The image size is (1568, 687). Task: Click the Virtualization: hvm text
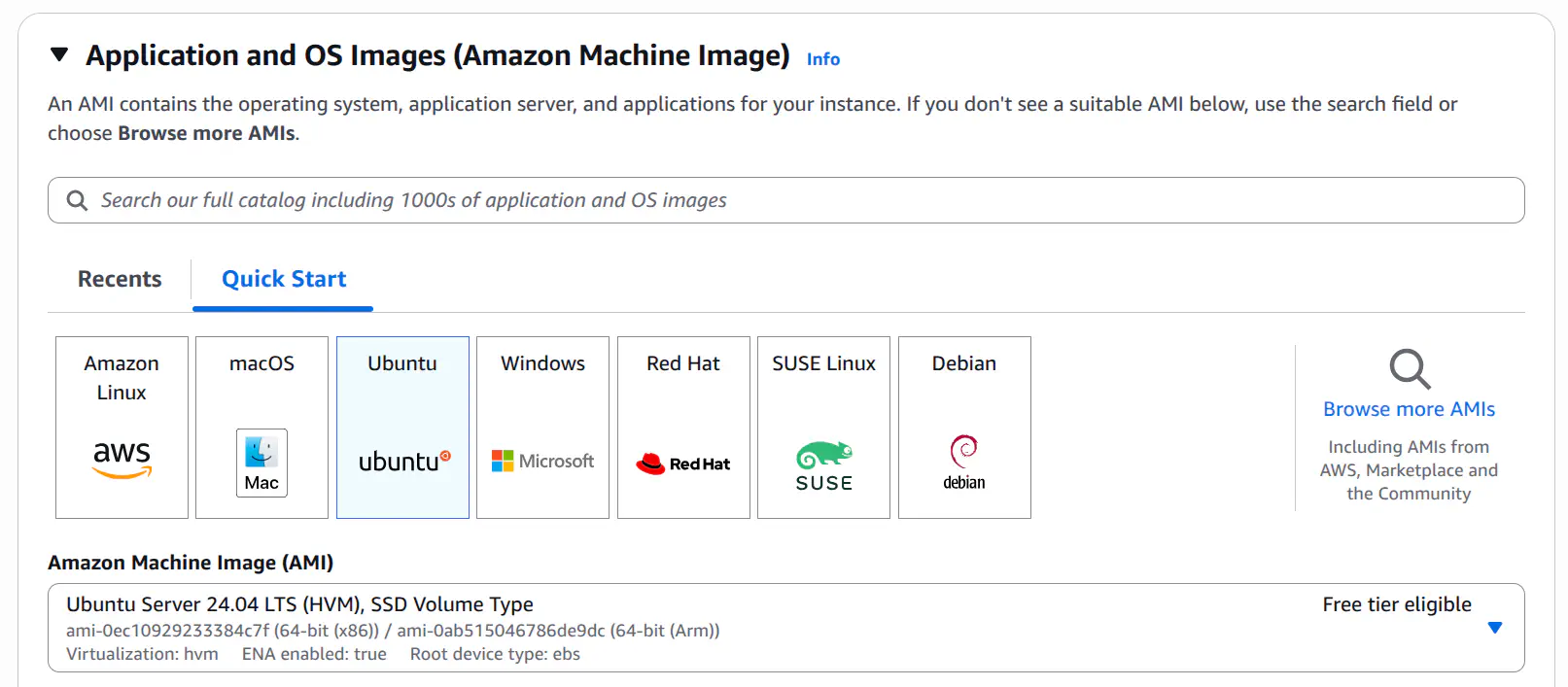(x=142, y=654)
